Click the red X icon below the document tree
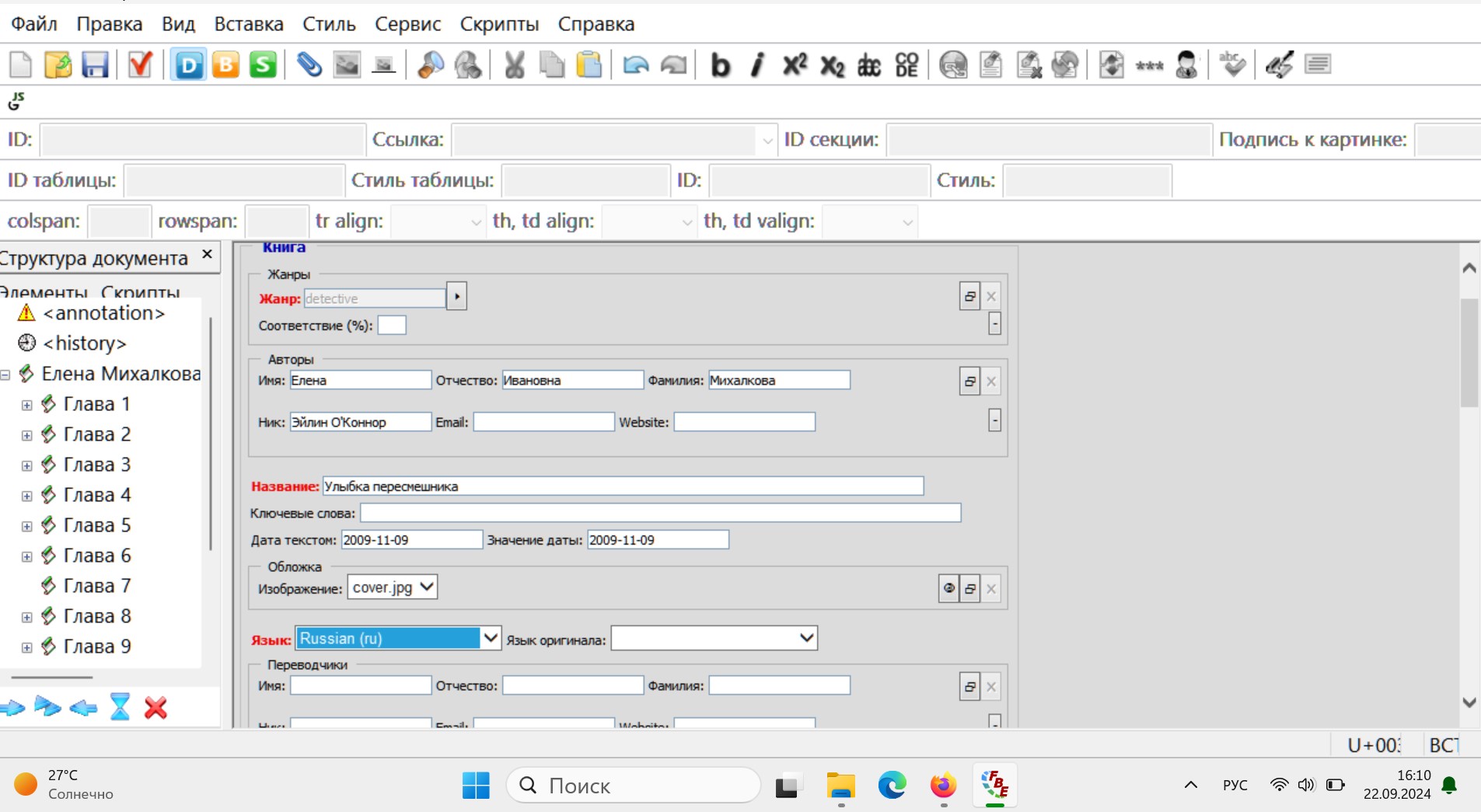 tap(155, 707)
